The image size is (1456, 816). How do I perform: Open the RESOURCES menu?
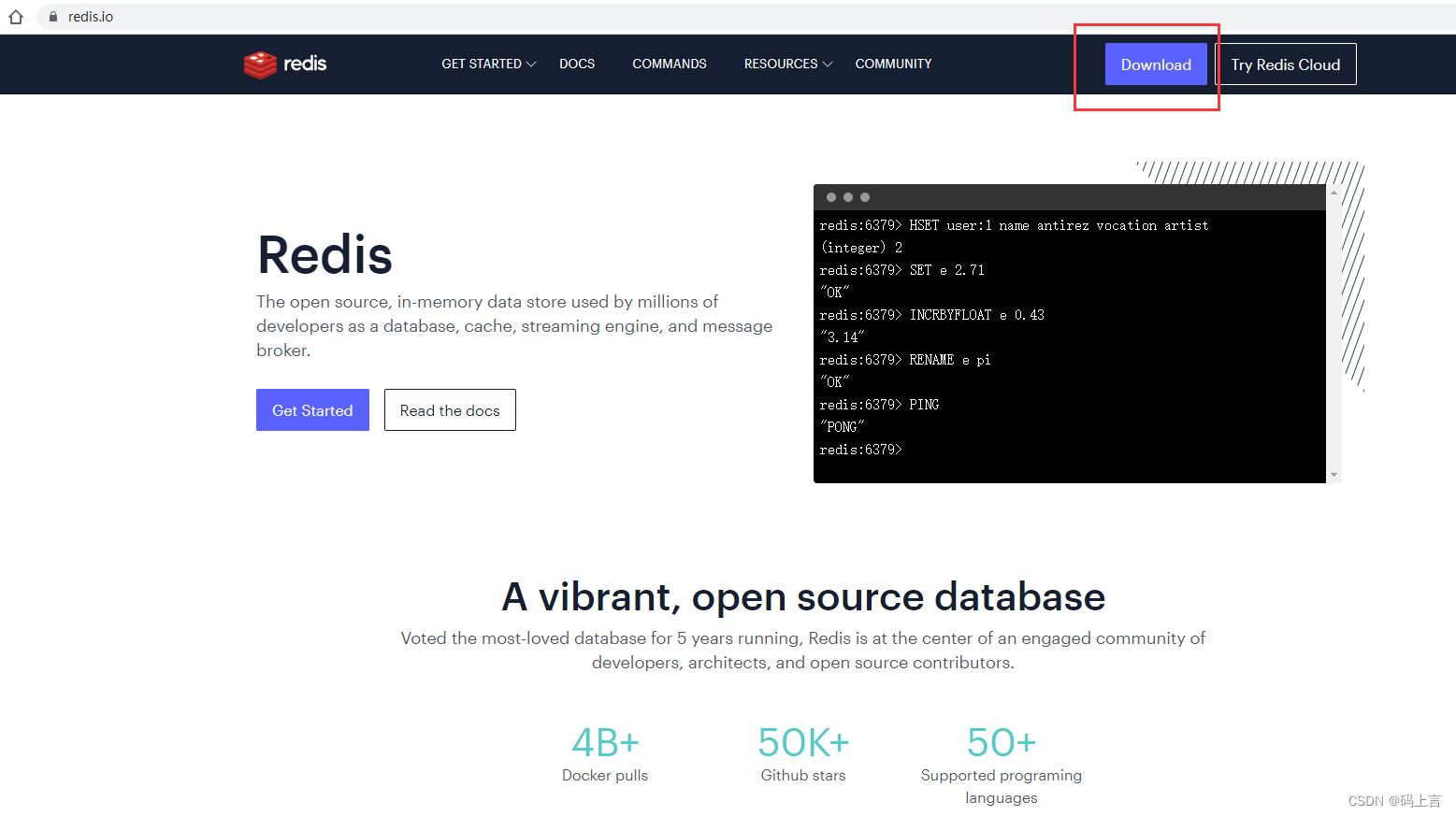click(788, 64)
